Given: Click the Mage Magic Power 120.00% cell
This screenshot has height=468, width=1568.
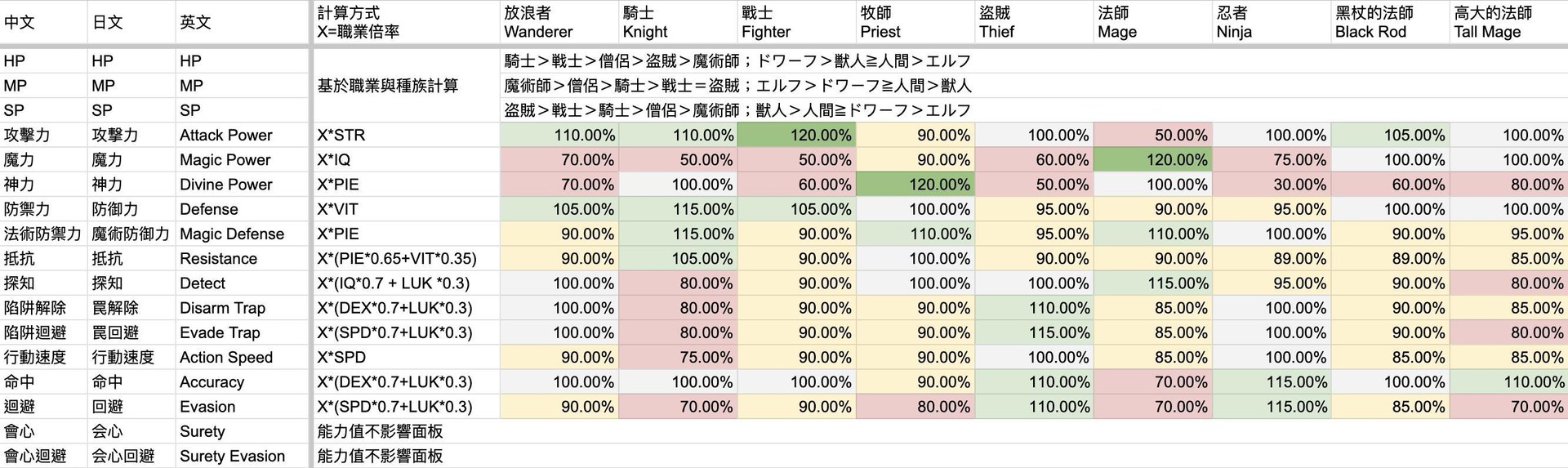Looking at the screenshot, I should [x=1152, y=159].
